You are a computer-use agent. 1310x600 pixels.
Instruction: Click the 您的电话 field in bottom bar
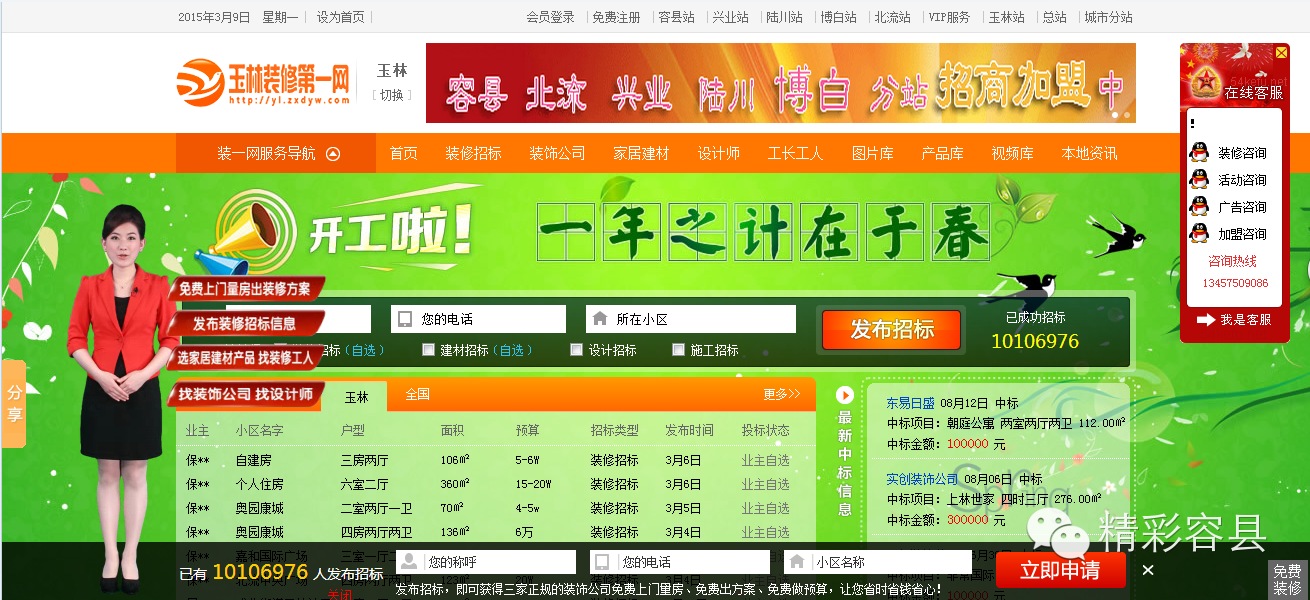[680, 562]
